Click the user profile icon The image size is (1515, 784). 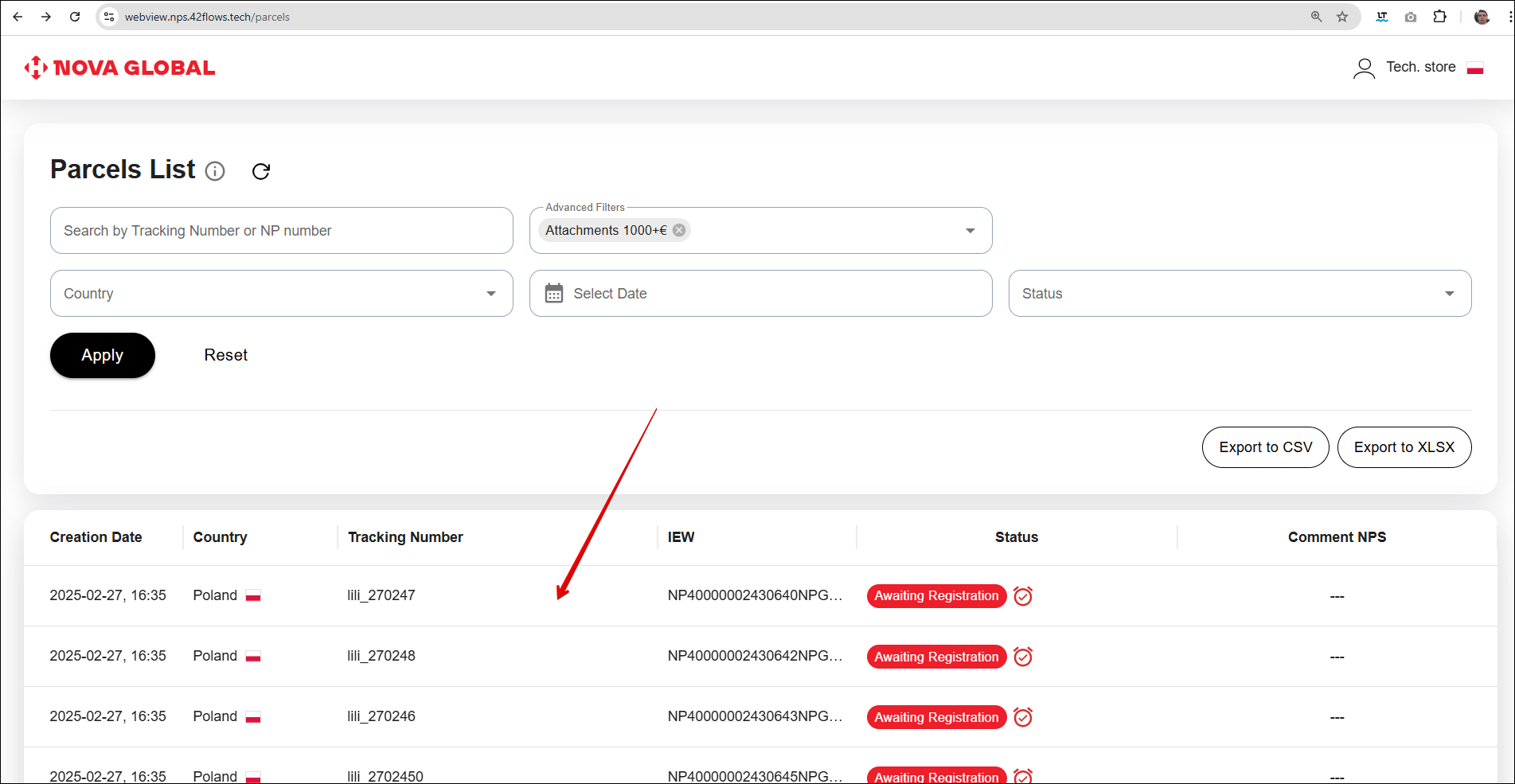[1364, 68]
